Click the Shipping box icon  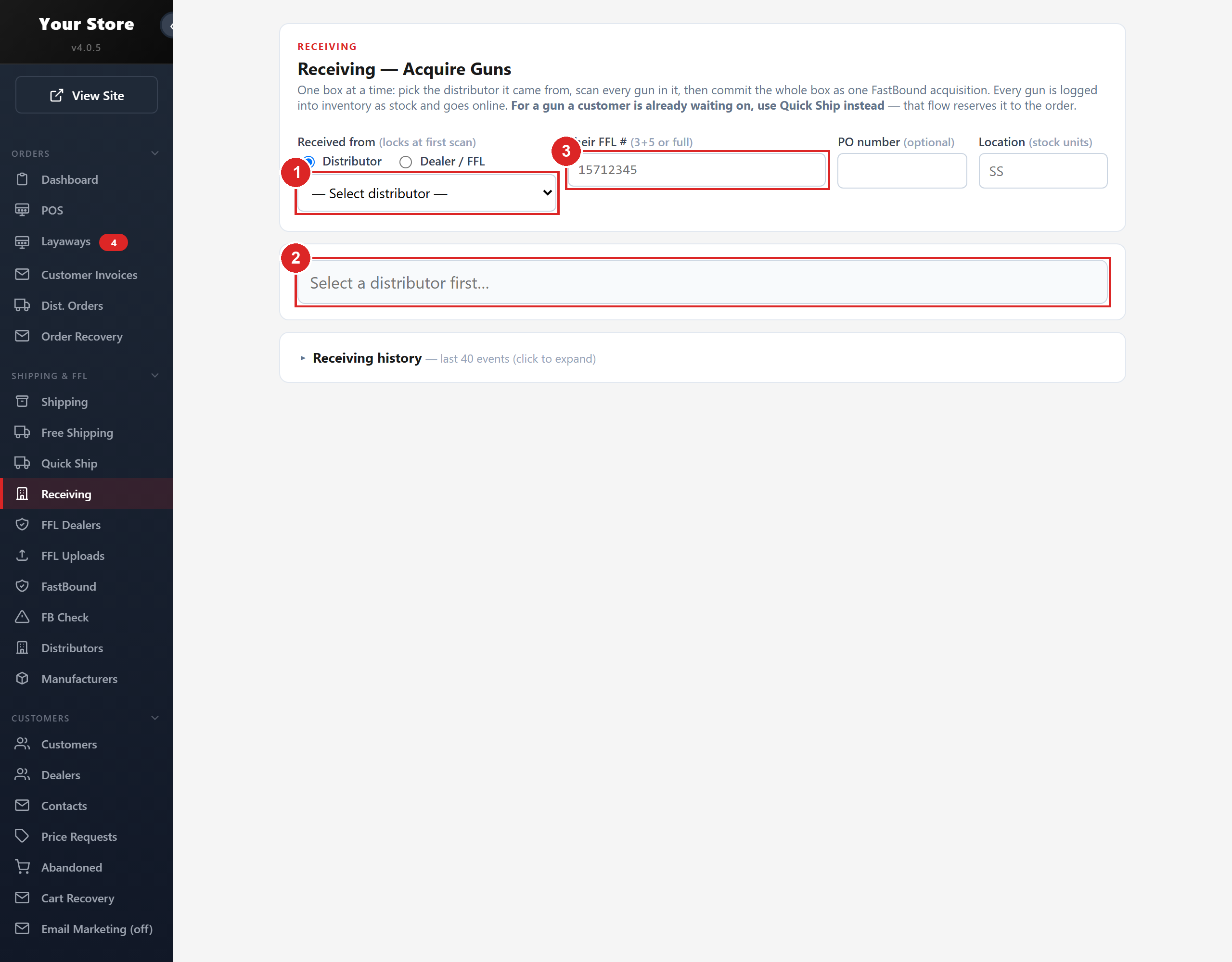pyautogui.click(x=22, y=402)
